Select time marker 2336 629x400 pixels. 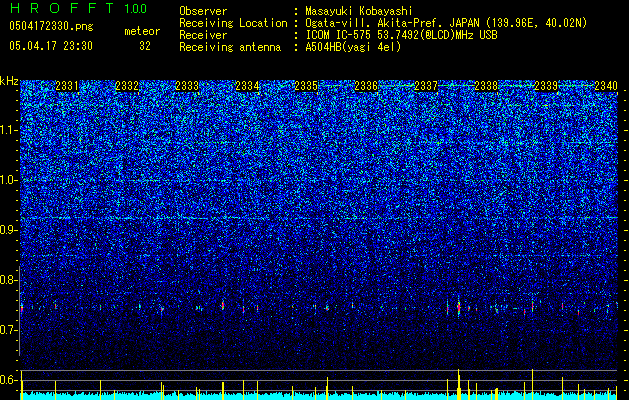coord(366,86)
